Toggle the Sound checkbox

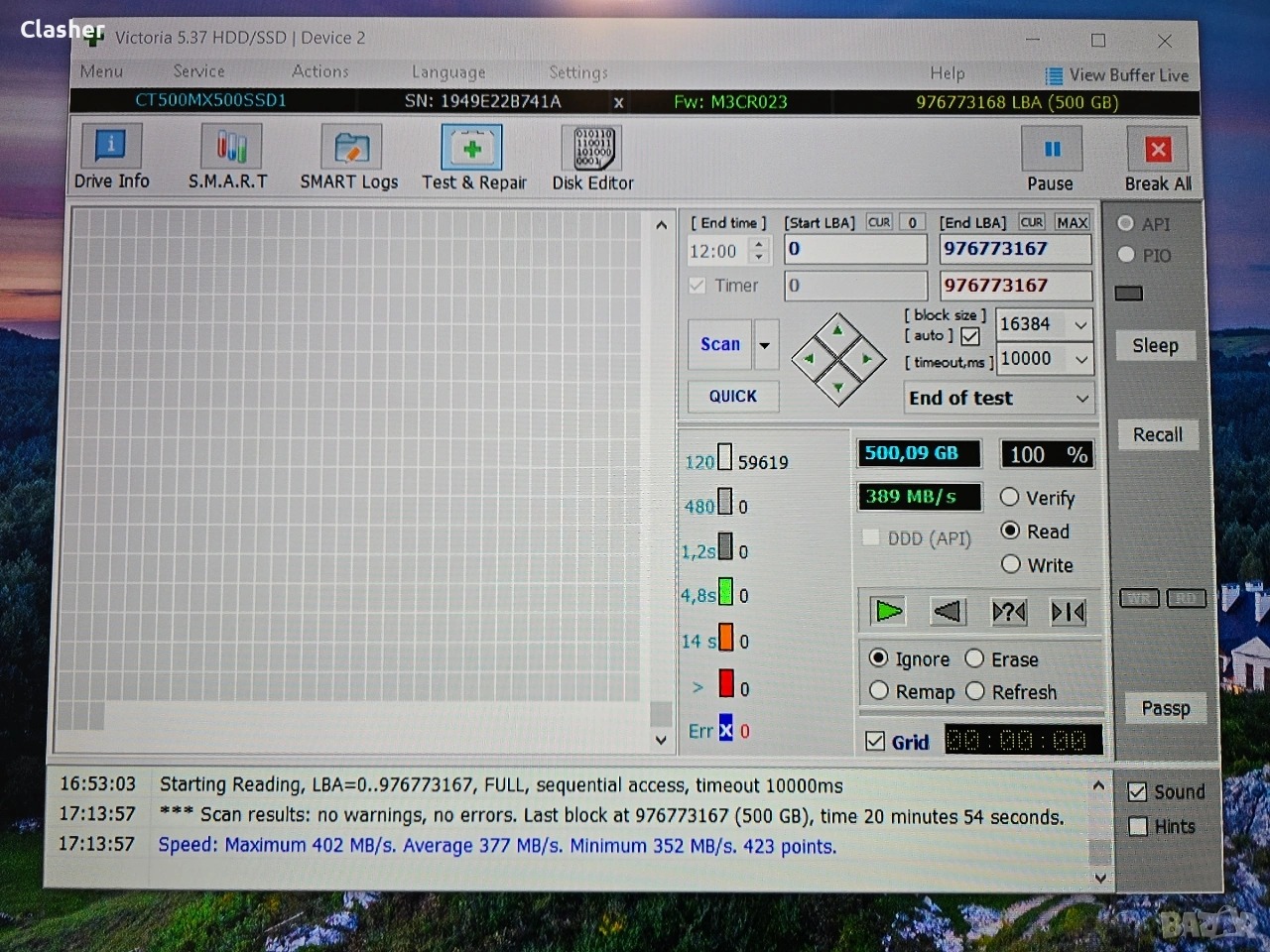coord(1137,792)
